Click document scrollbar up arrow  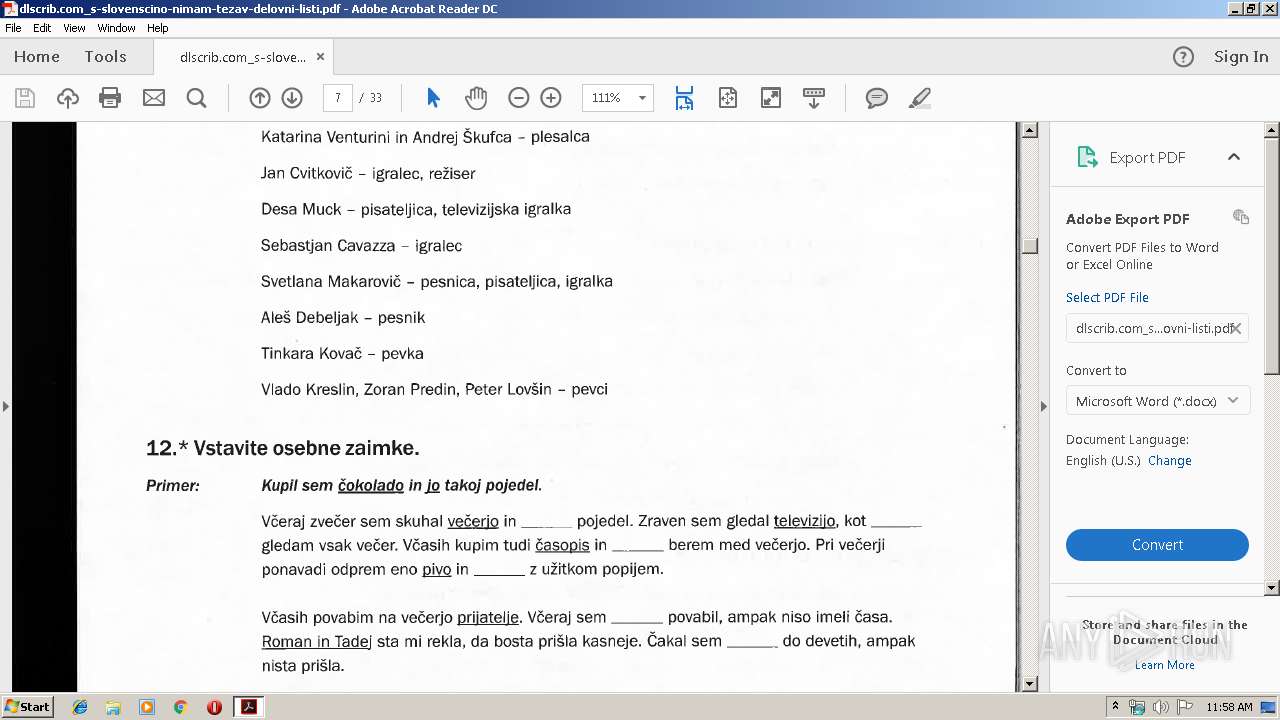coord(1029,130)
